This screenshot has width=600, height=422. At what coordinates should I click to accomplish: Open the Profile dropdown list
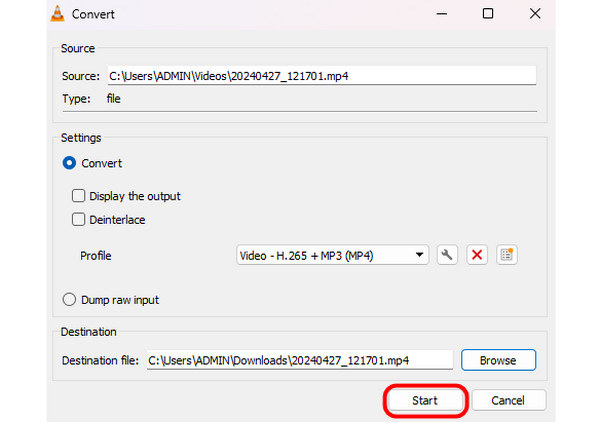tap(332, 255)
